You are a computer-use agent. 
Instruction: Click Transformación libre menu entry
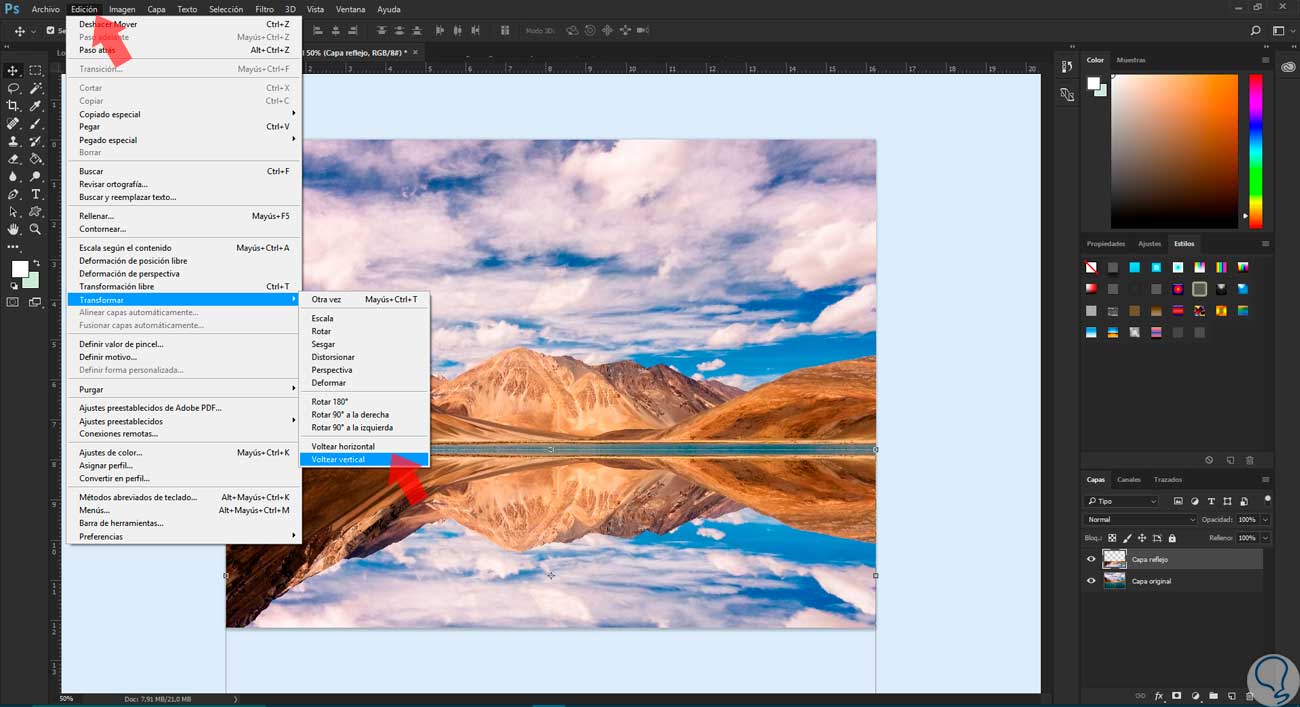pos(183,287)
